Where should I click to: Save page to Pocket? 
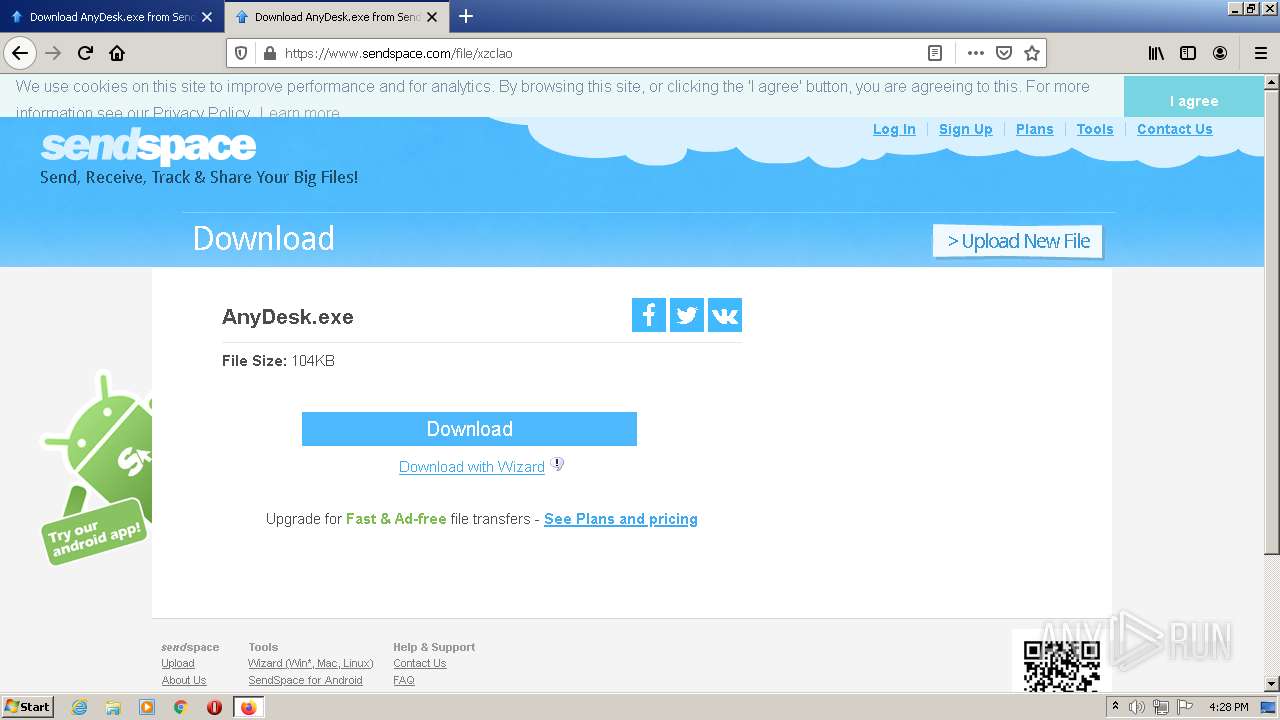pyautogui.click(x=1004, y=53)
